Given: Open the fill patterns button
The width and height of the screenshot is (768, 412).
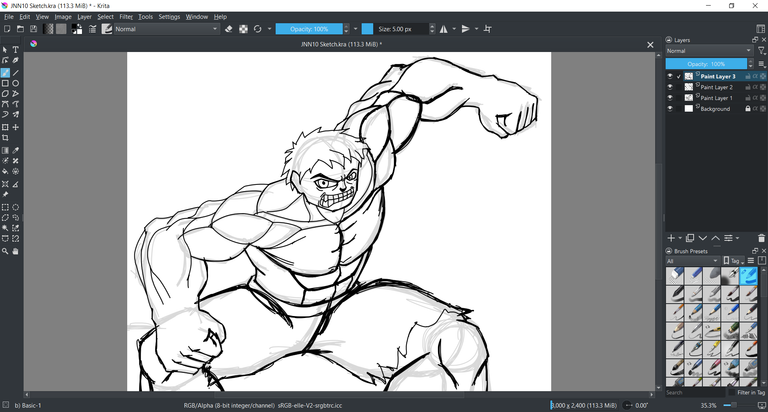Looking at the screenshot, I should tap(61, 29).
